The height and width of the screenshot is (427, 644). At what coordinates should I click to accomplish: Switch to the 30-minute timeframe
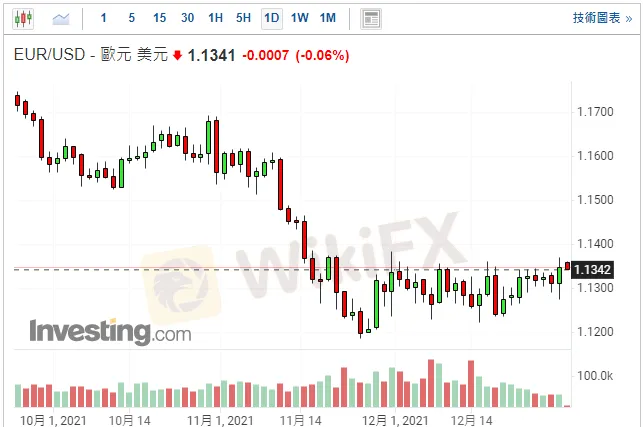[188, 18]
